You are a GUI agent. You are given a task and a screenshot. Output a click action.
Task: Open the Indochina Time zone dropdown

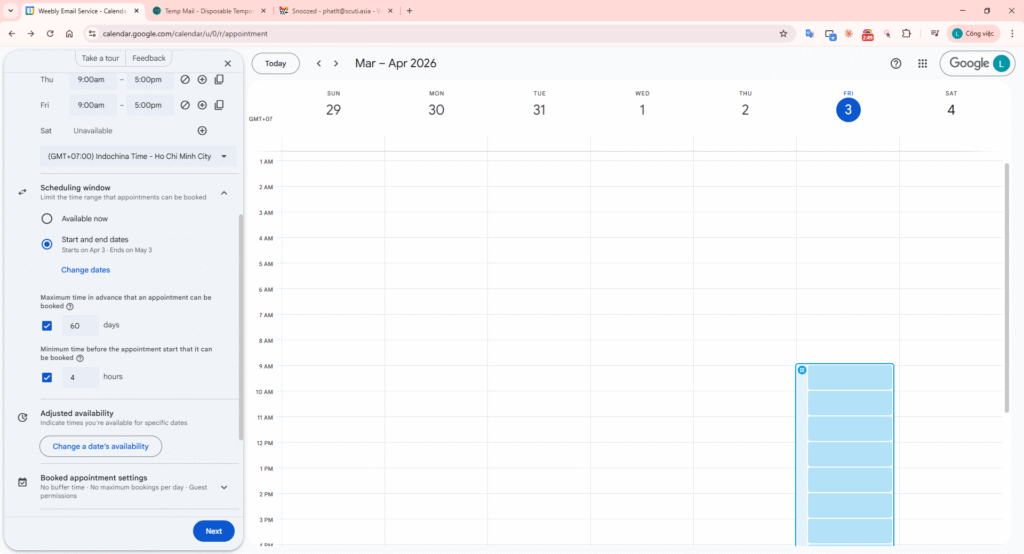coord(138,157)
